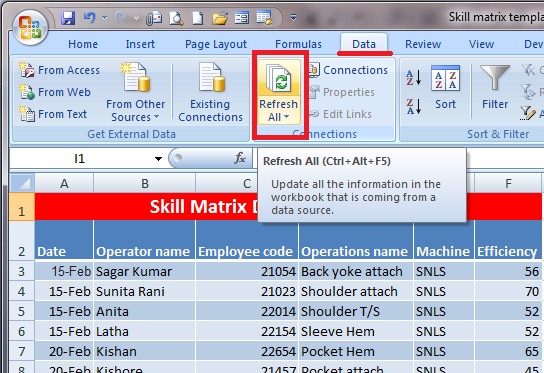Click the Refresh All icon
544x373 pixels.
click(x=279, y=78)
